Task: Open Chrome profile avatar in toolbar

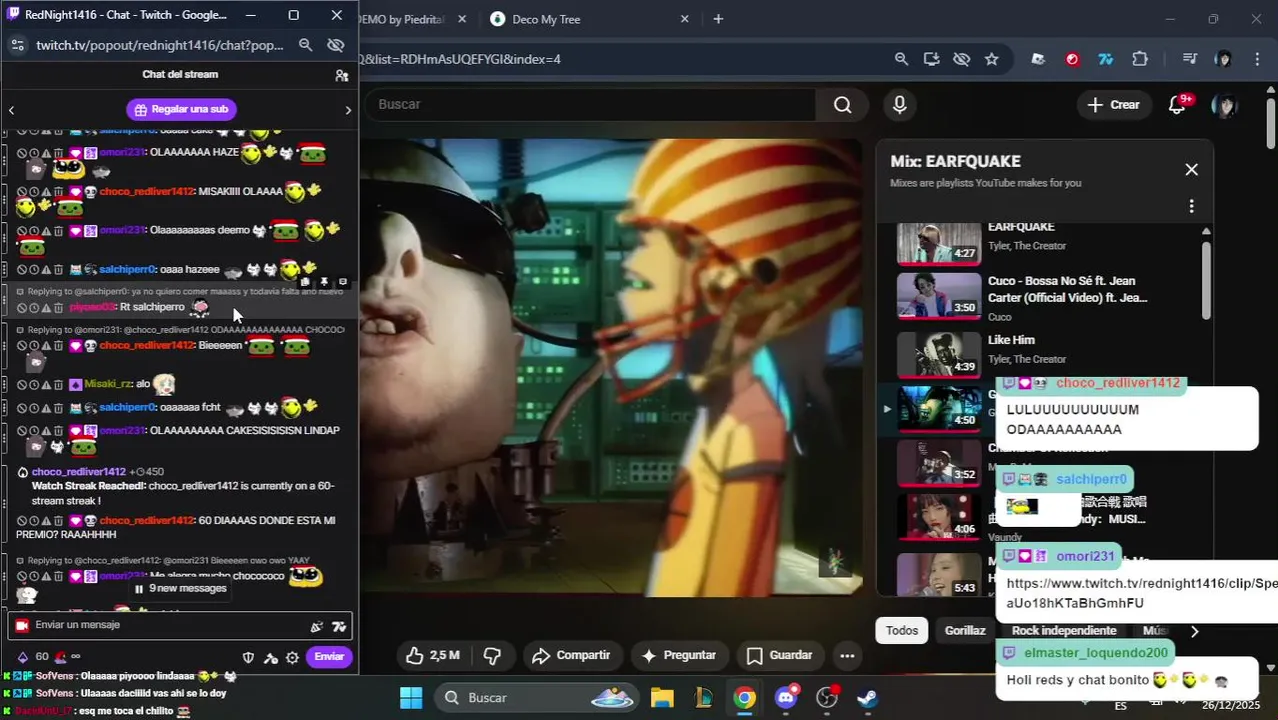Action: [x=1224, y=59]
